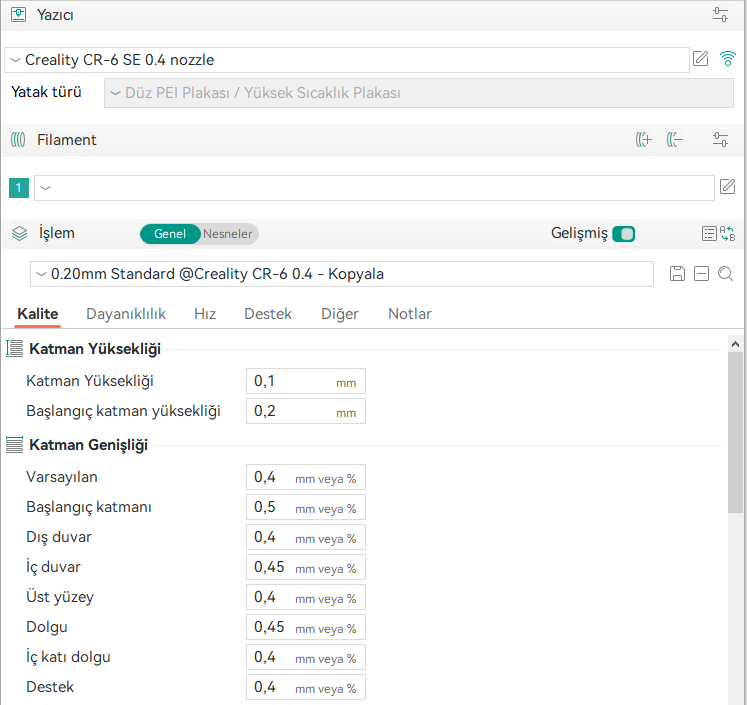
Task: Open filament settings icon in Filament header
Action: point(721,140)
